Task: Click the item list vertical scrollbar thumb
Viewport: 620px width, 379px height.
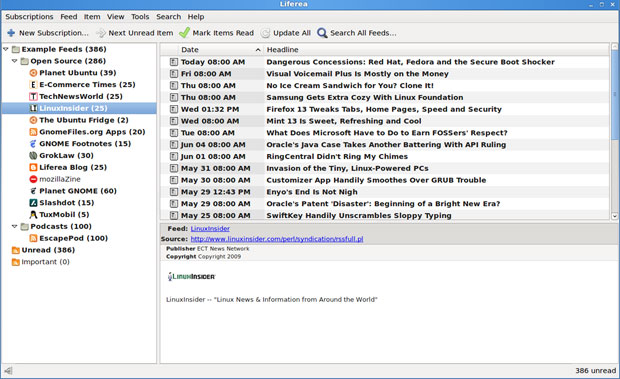Action: pos(614,94)
